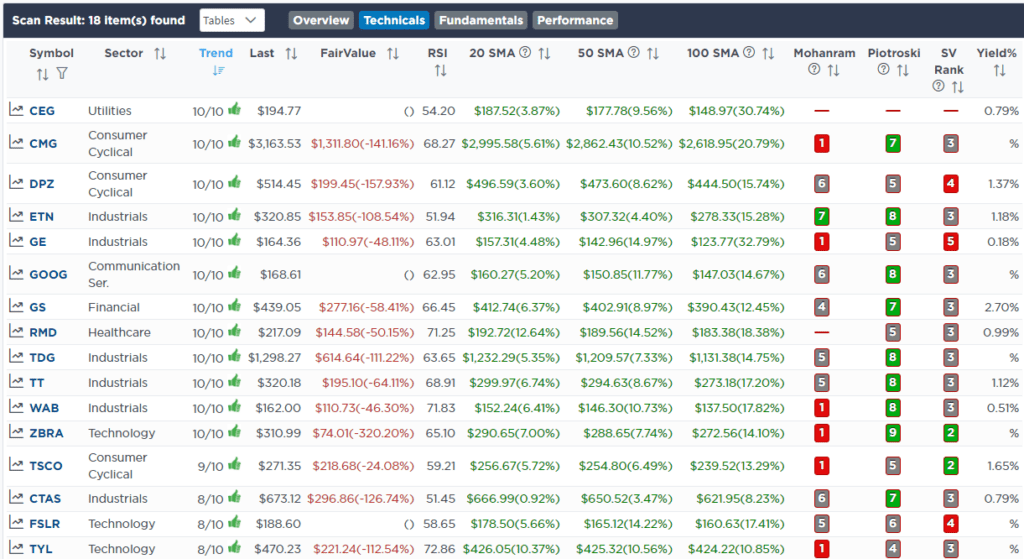This screenshot has width=1024, height=559.
Task: Open the TSCO symbol link
Action: point(46,466)
